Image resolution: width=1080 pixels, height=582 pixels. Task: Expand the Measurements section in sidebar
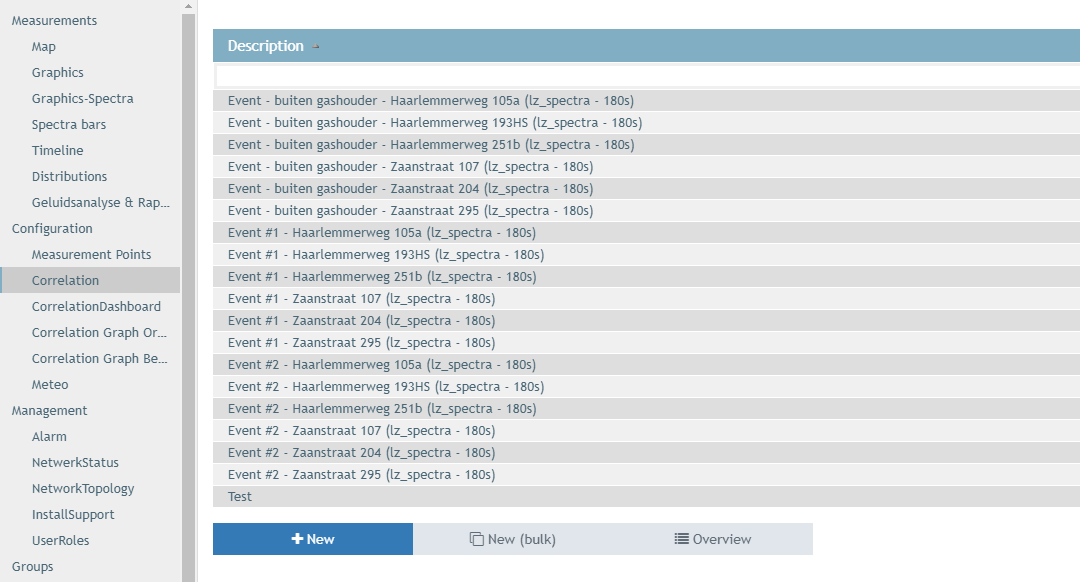pyautogui.click(x=54, y=20)
